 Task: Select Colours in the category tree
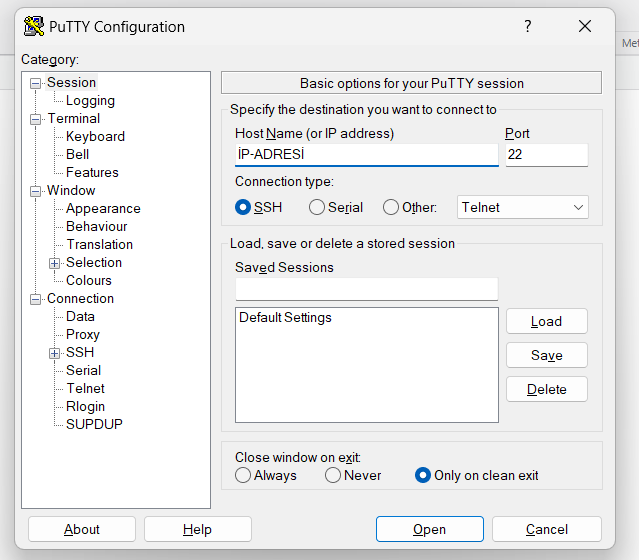[88, 280]
